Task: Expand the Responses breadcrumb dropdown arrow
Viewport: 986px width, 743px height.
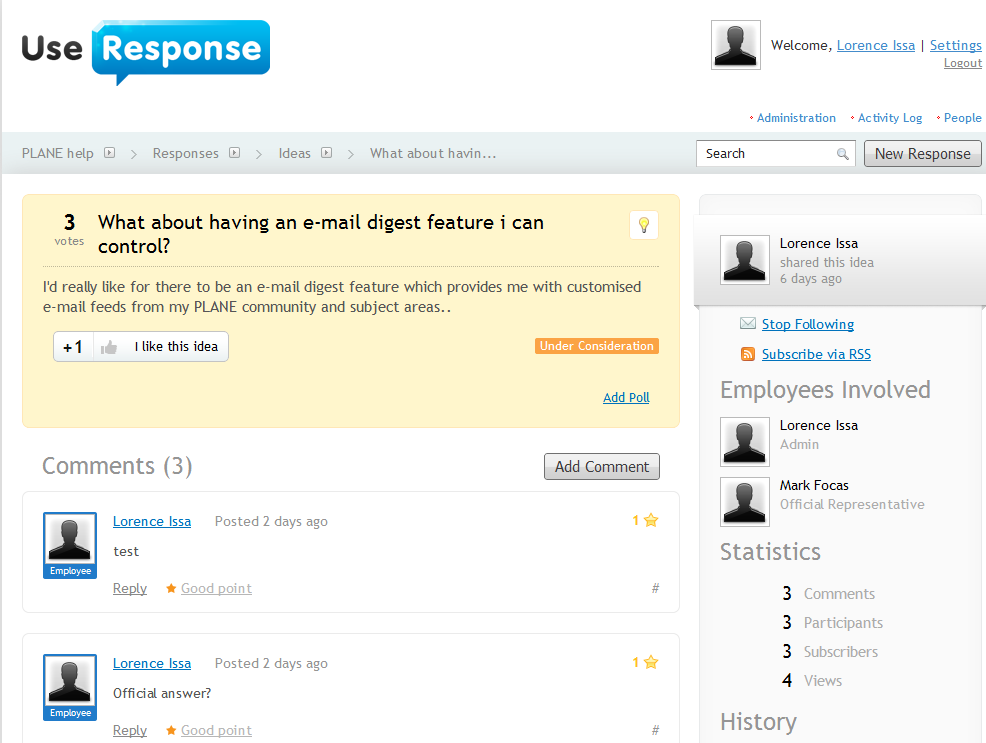Action: [235, 153]
